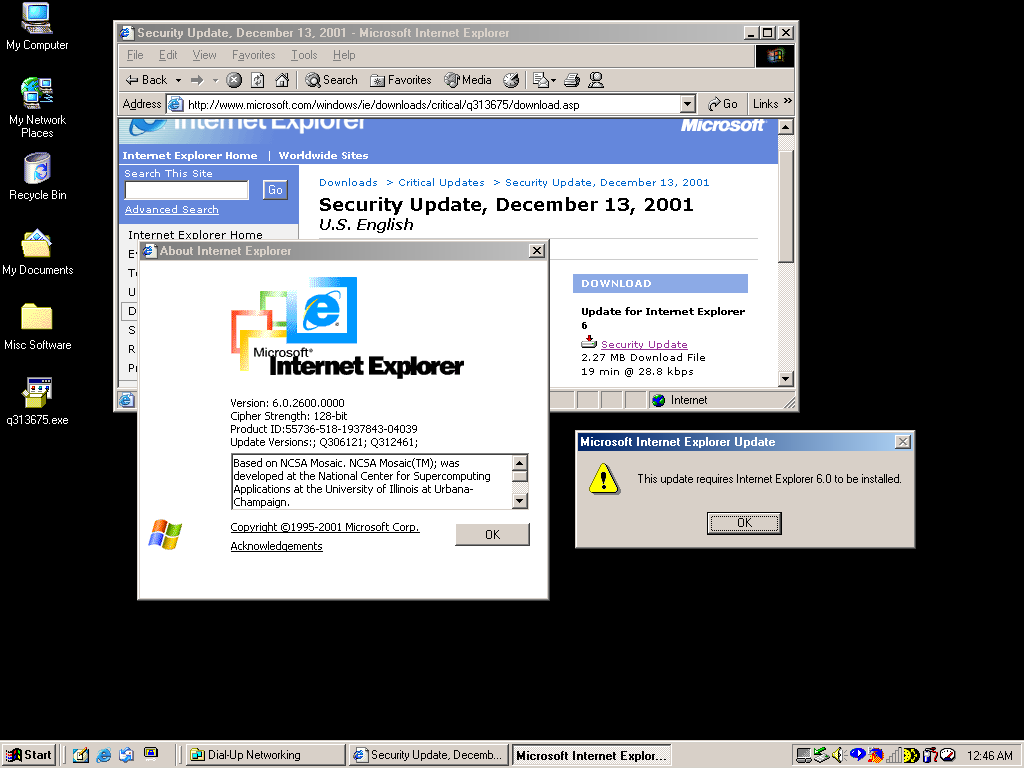
Task: Click the Go button beside the address bar
Action: [723, 104]
